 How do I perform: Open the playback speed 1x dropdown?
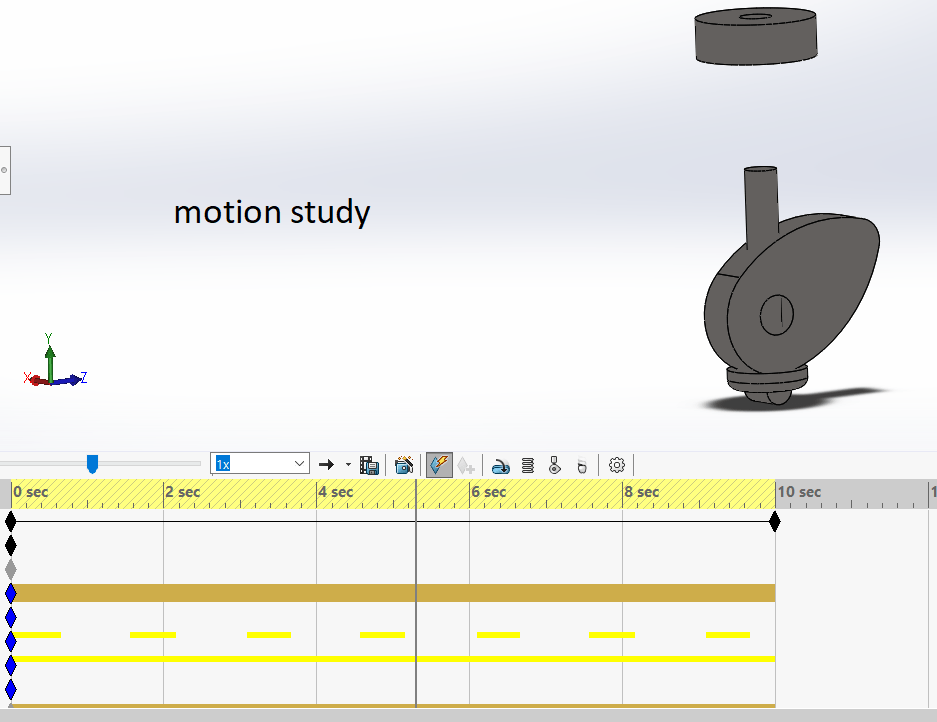[x=298, y=463]
